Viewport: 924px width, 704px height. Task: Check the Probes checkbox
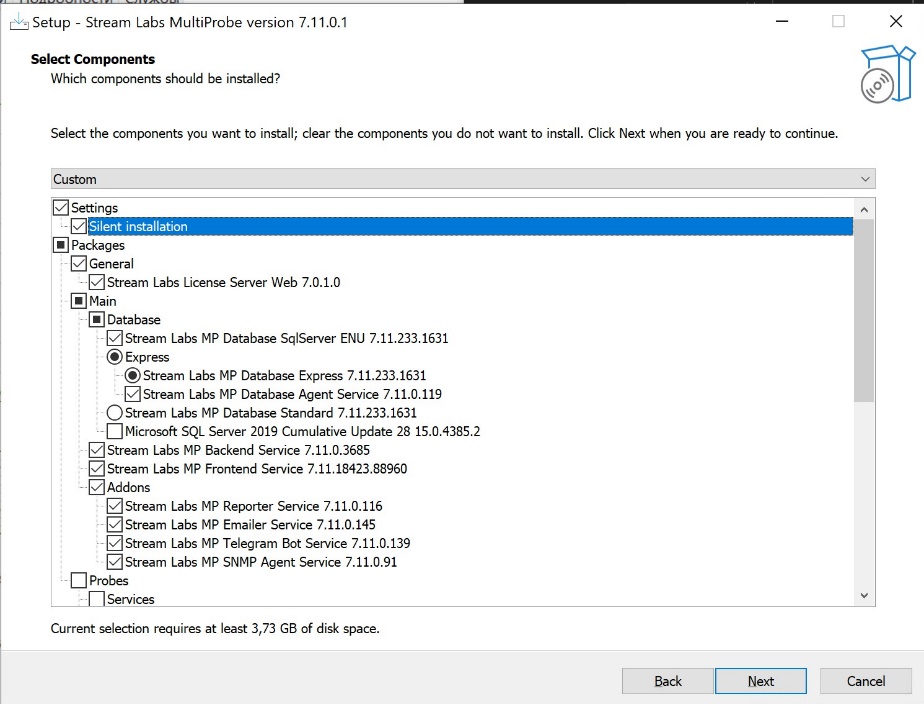[x=79, y=581]
